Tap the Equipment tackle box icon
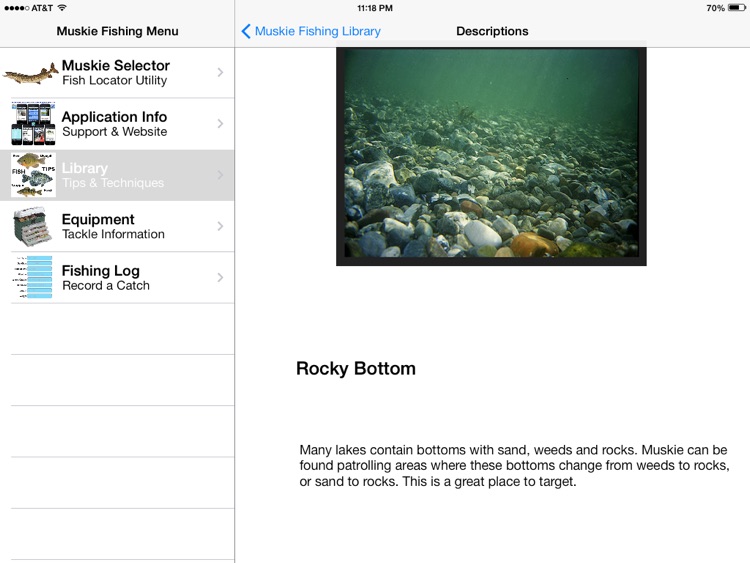Image resolution: width=750 pixels, height=563 pixels. pos(33,226)
